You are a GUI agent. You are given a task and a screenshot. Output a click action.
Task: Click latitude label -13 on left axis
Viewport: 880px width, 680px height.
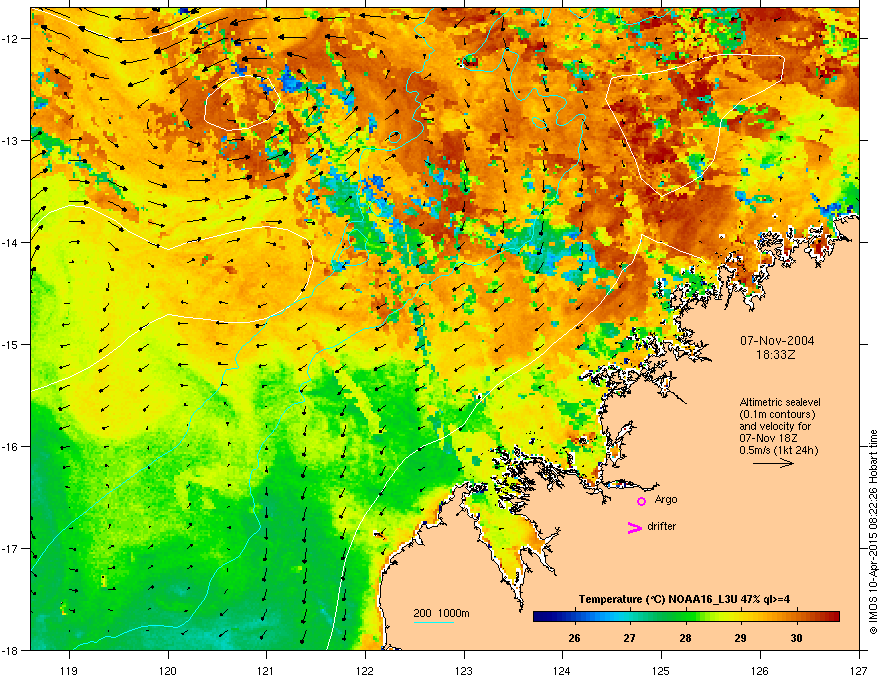[11, 141]
